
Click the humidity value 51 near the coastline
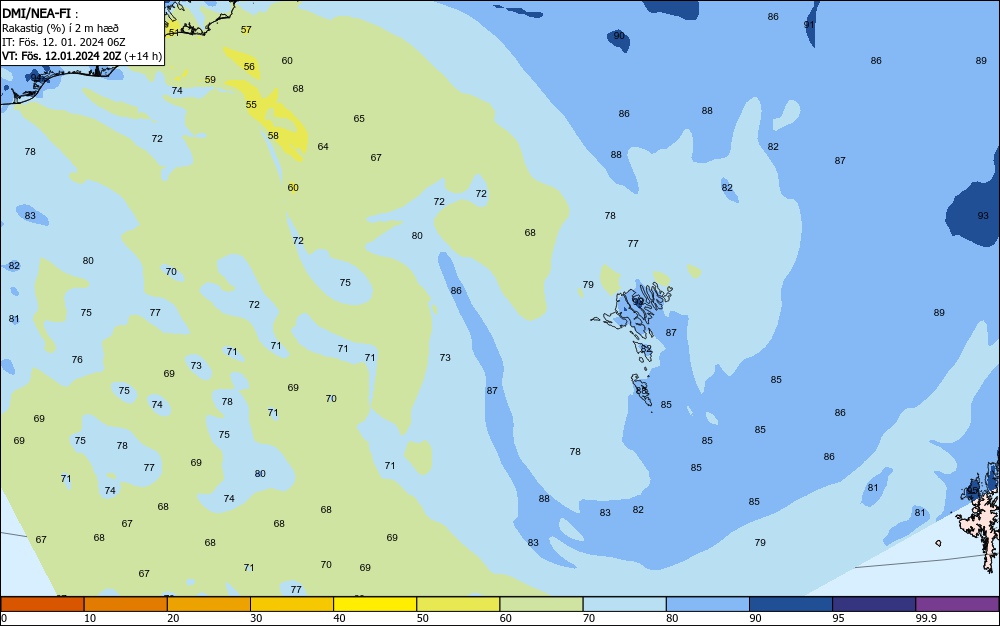click(174, 33)
